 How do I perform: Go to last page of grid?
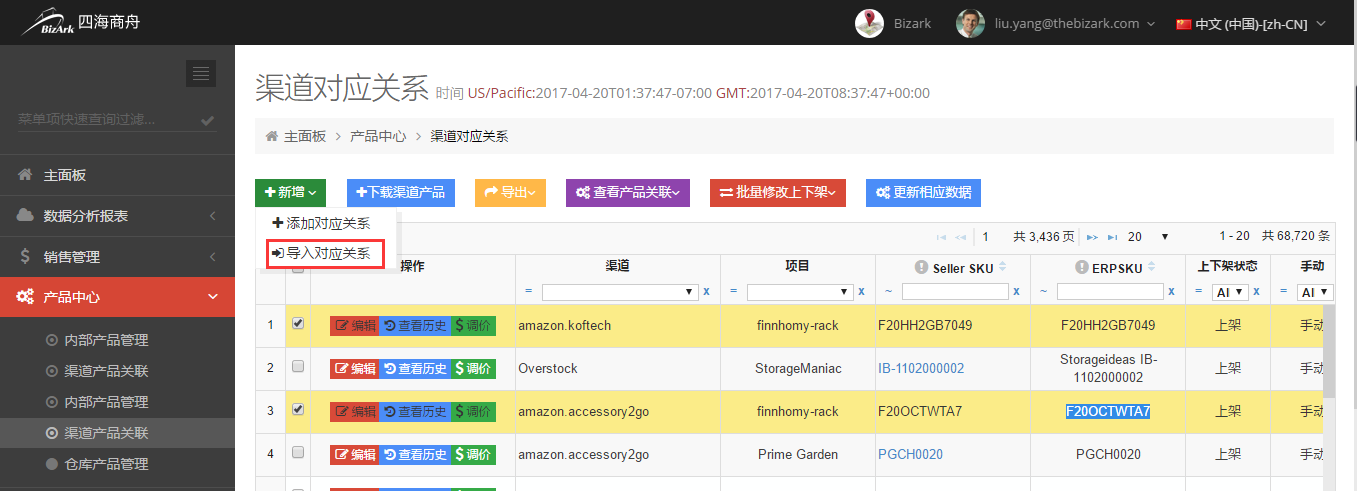(1112, 237)
